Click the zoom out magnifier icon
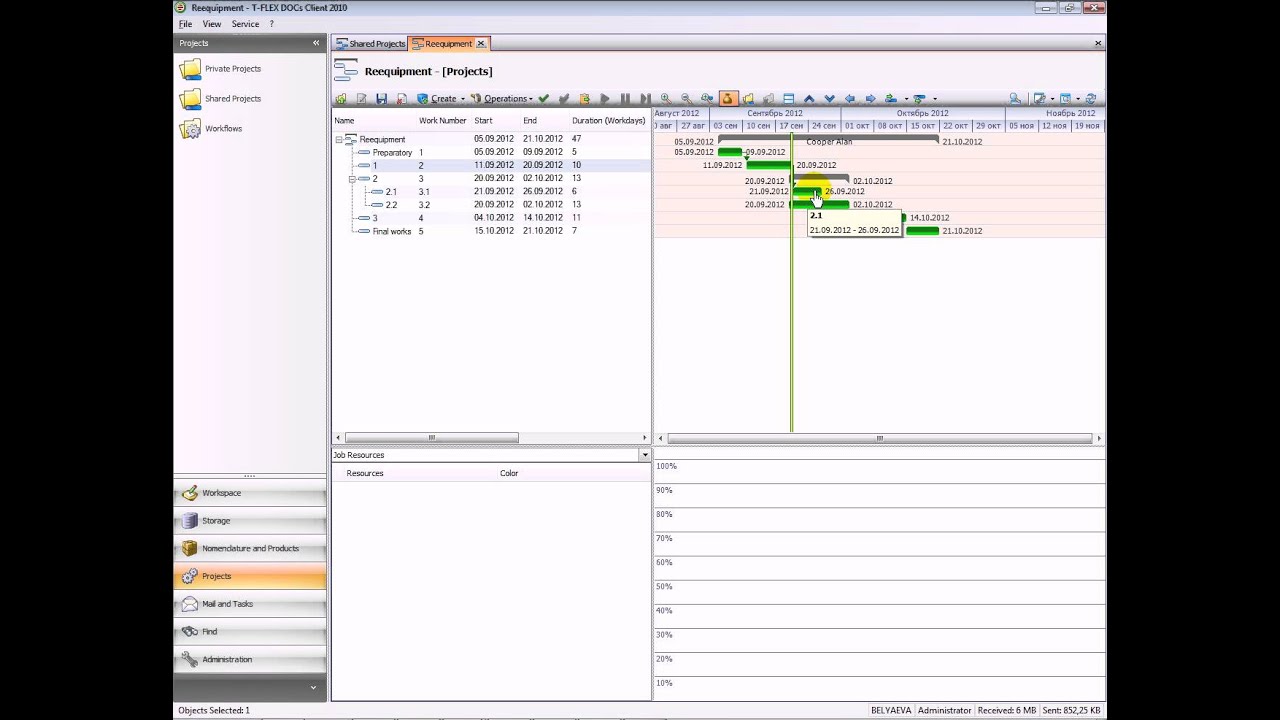1280x720 pixels. 686,99
